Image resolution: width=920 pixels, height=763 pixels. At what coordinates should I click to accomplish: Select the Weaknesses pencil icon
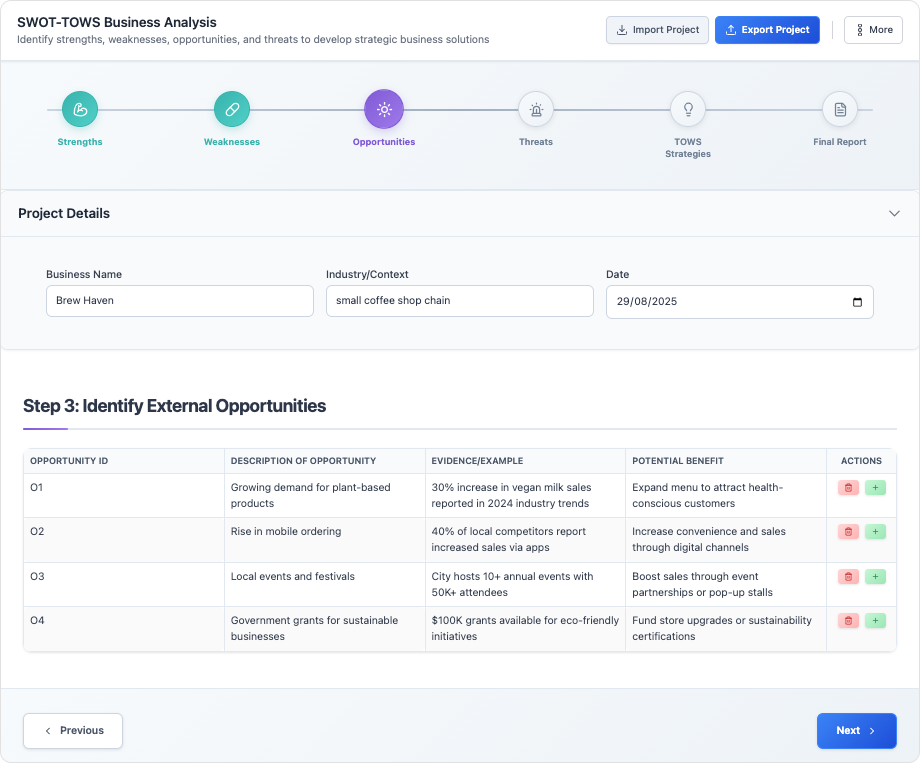tap(232, 109)
